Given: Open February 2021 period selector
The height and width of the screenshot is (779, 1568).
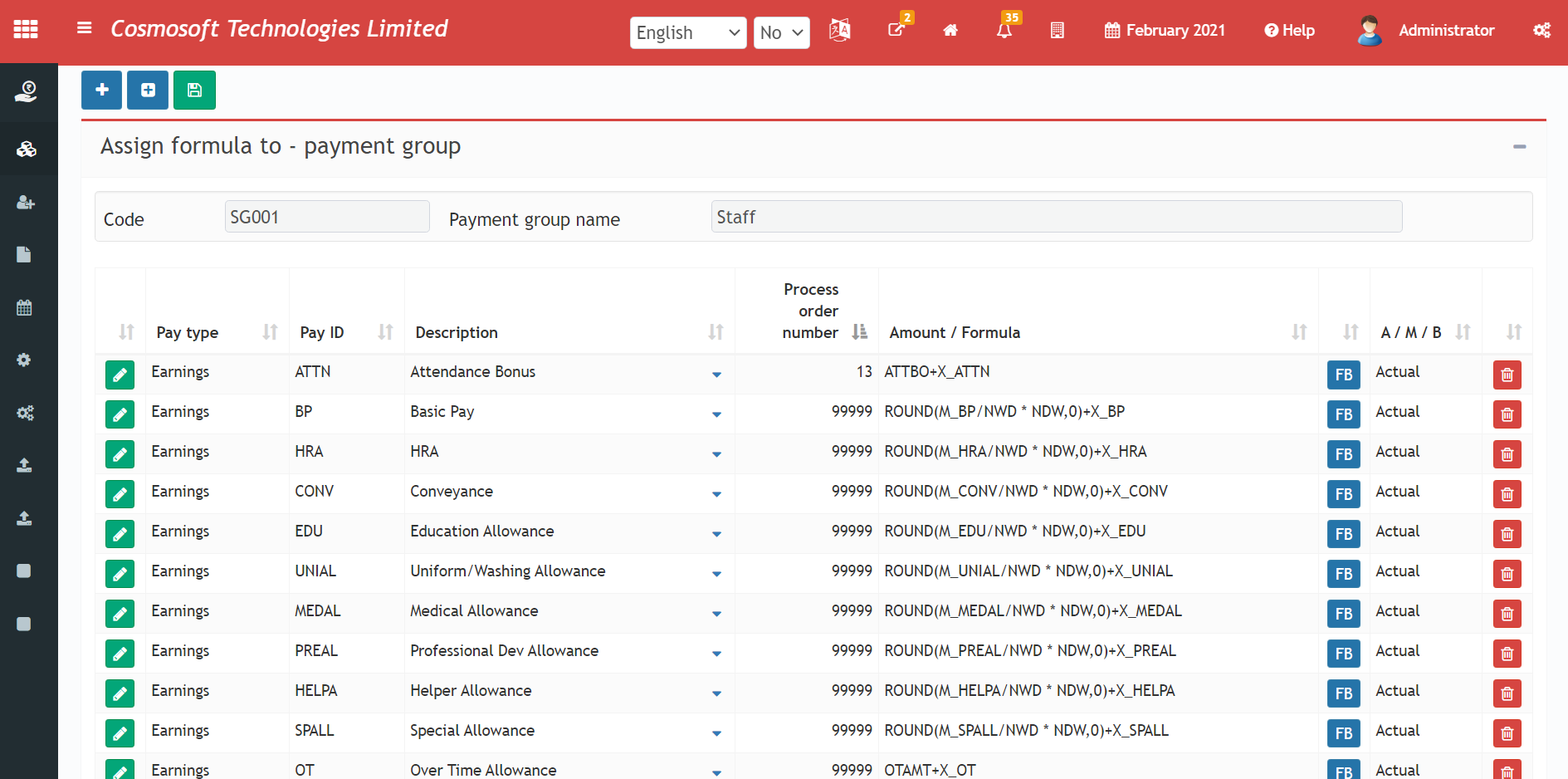Looking at the screenshot, I should pos(1165,31).
